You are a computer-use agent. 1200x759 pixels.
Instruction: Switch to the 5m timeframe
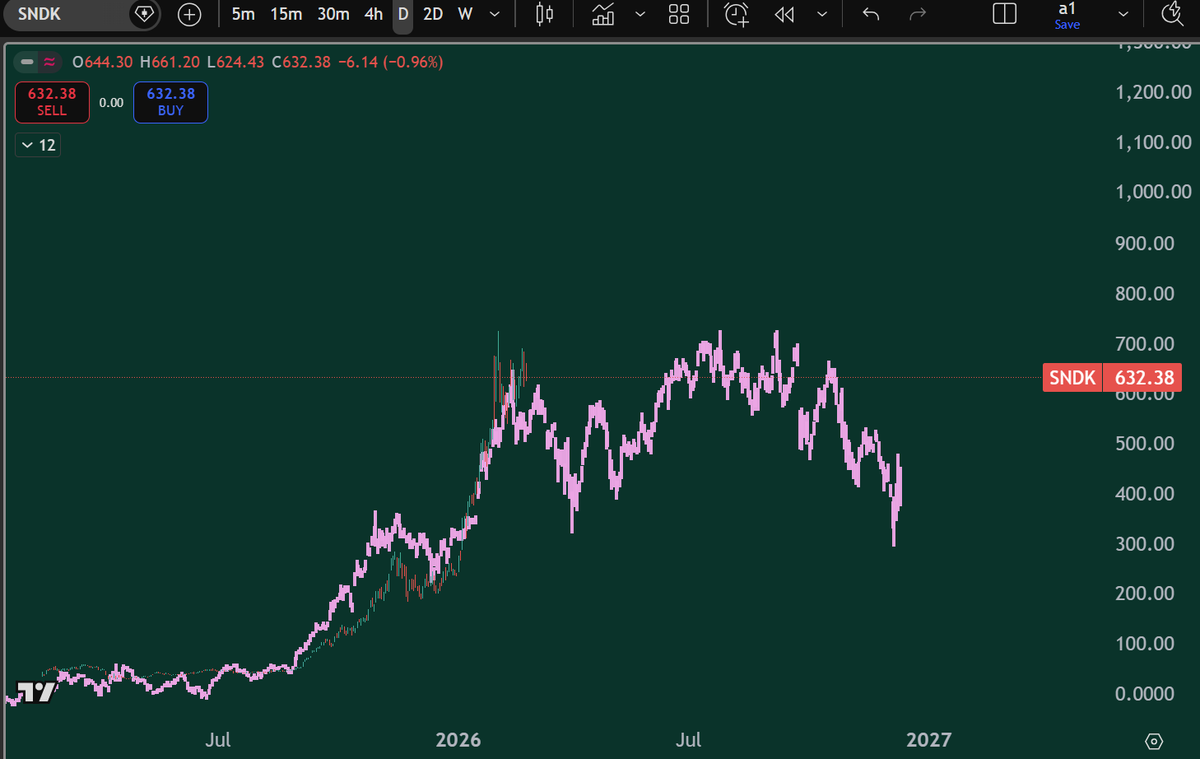coord(243,14)
